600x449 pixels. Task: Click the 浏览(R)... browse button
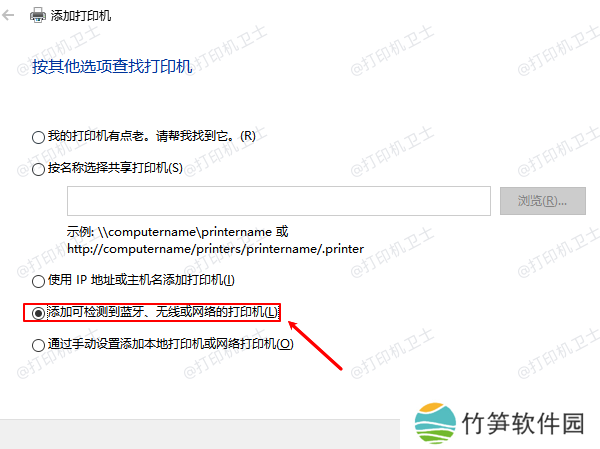[x=543, y=201]
